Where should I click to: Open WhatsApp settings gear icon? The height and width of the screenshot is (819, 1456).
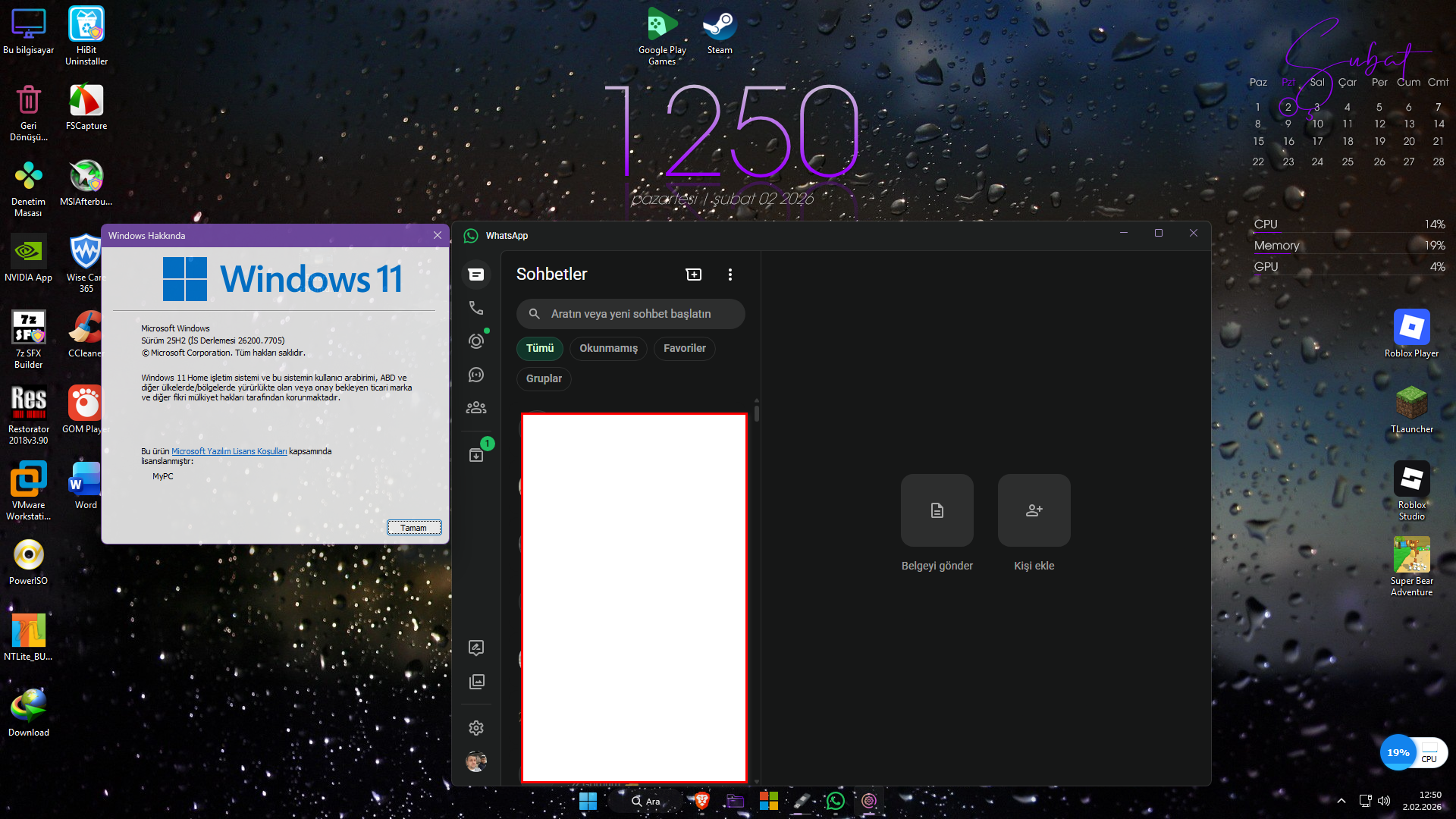point(476,728)
